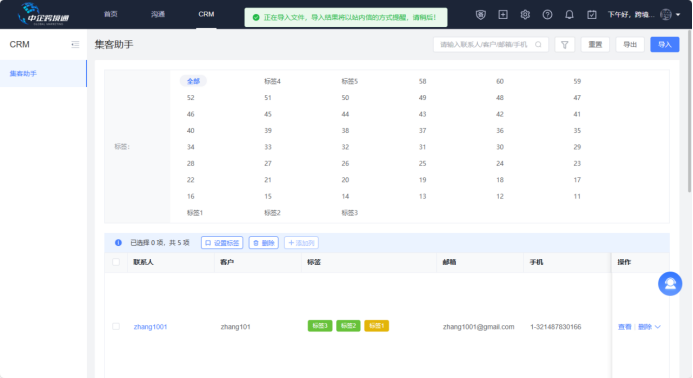Select the 全部 tag filter
This screenshot has width=693, height=378.
point(193,81)
